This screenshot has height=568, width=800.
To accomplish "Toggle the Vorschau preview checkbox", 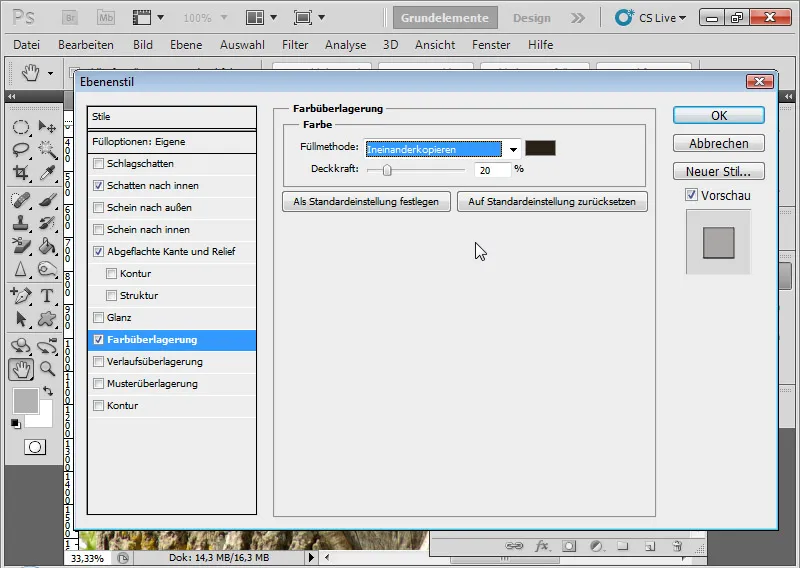I will 691,194.
